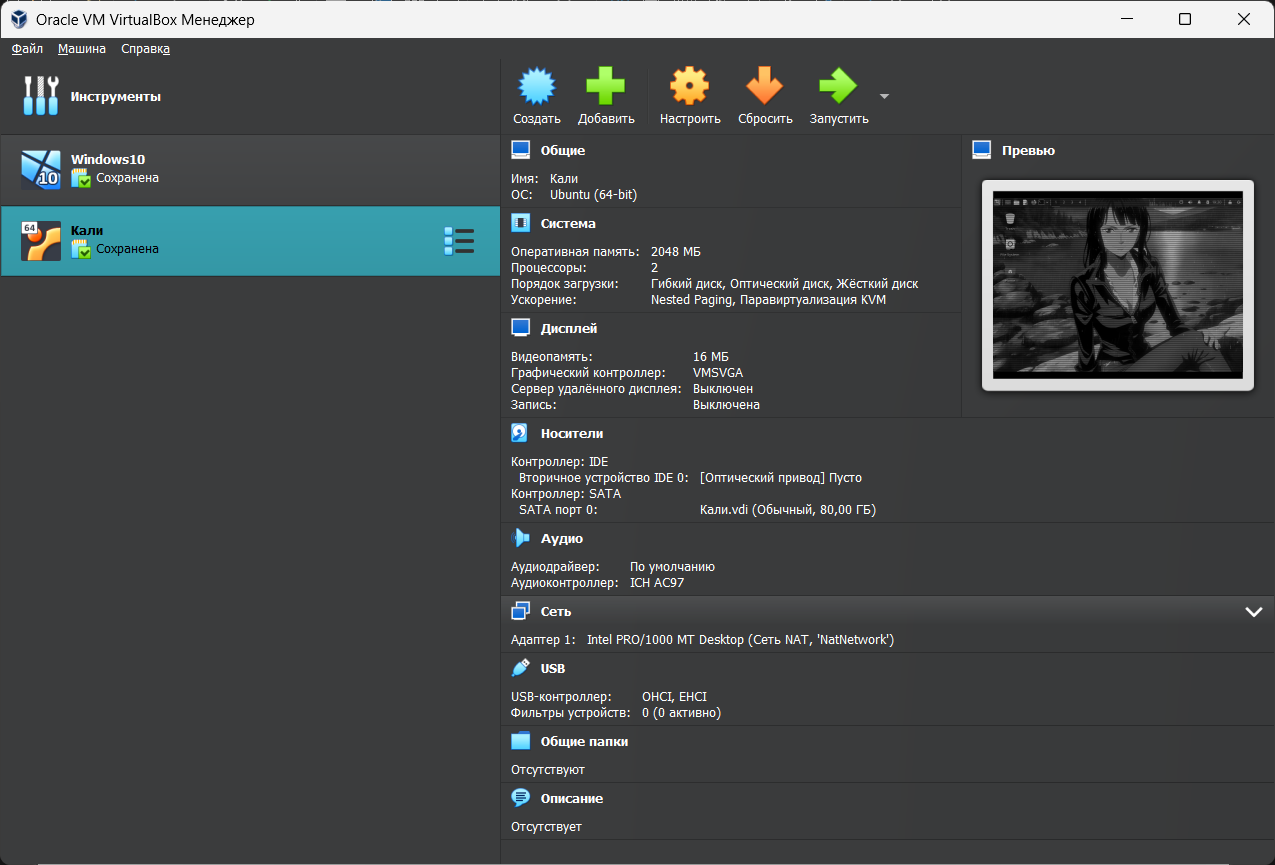Click '0 (0 активно)' device filters value

(x=681, y=712)
